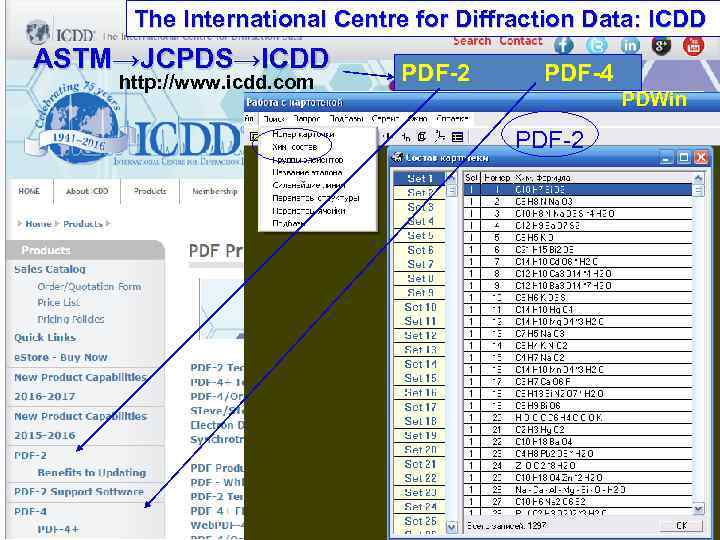Select Set 10 in the set list

coord(420,307)
